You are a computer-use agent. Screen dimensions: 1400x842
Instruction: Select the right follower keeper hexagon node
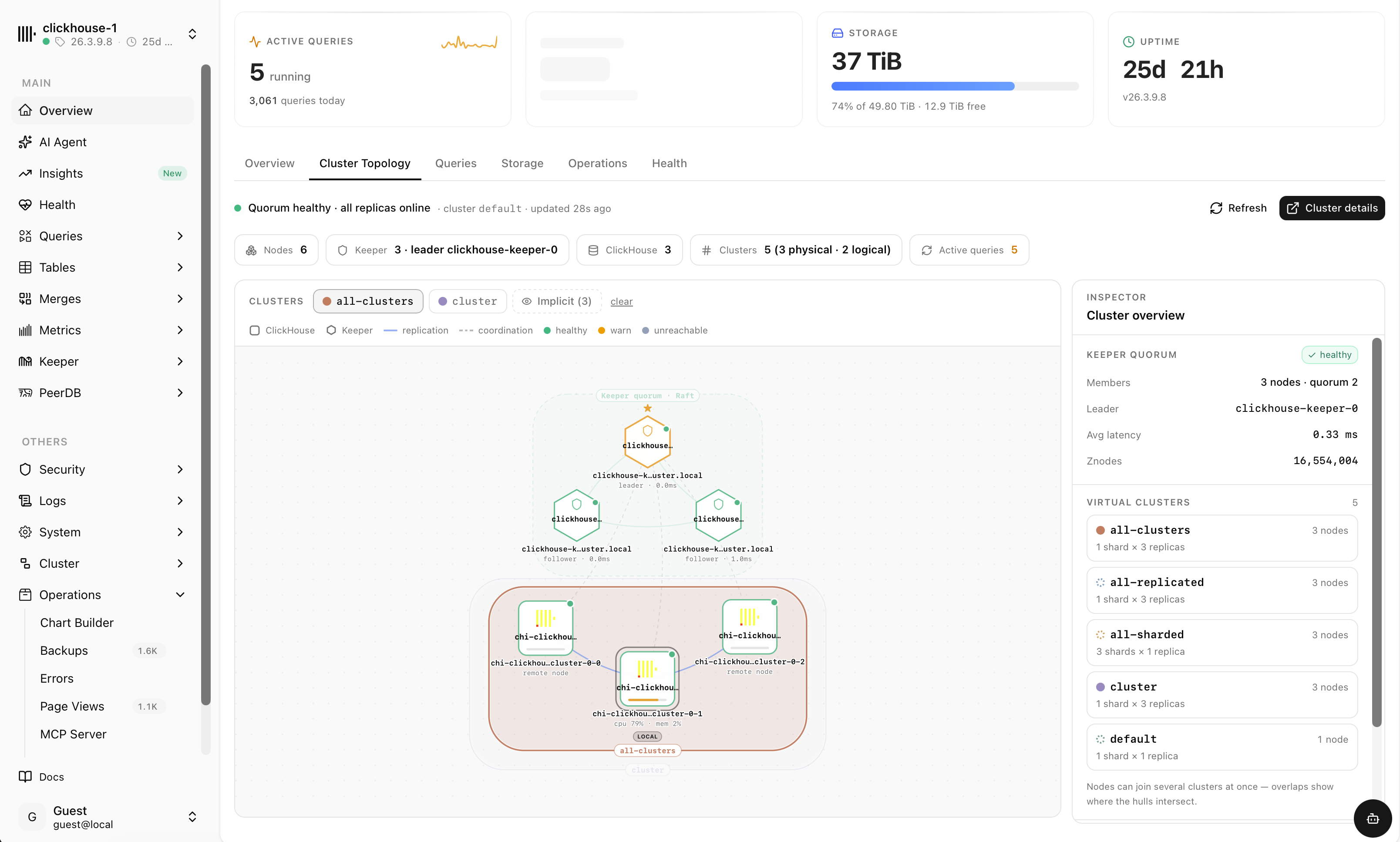point(718,515)
